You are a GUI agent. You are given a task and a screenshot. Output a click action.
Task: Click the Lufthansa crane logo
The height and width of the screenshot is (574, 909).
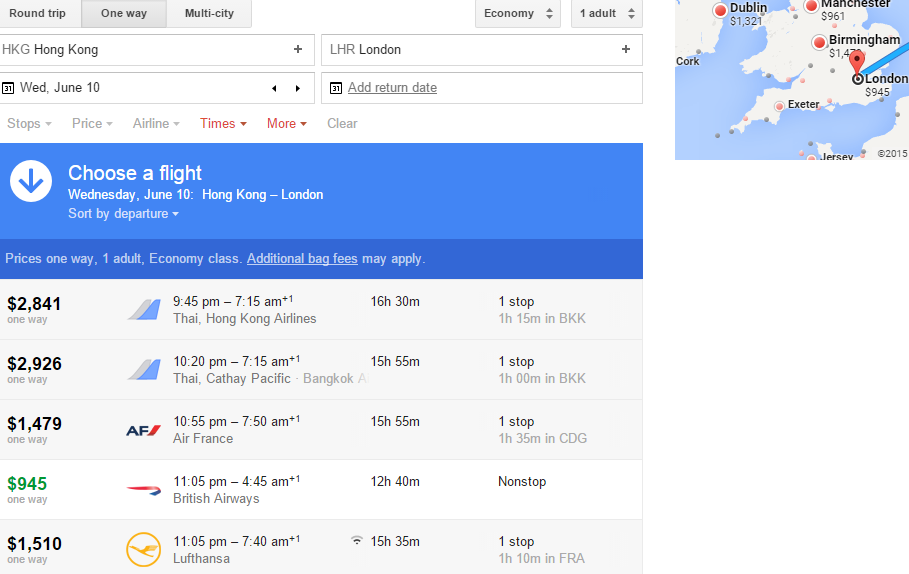coord(143,549)
